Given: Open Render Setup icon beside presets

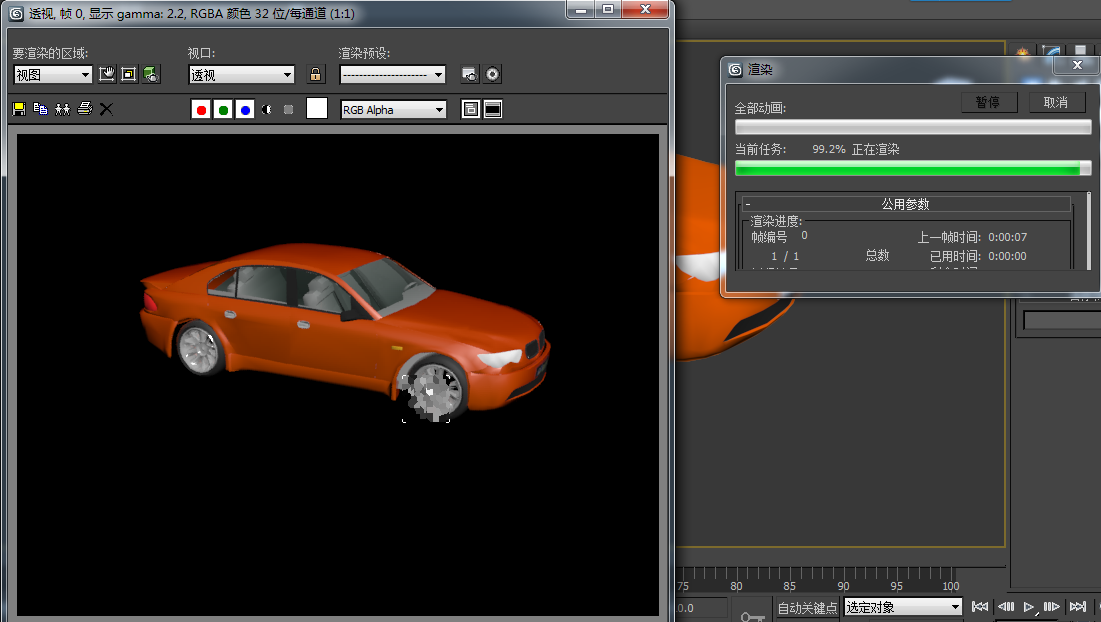Looking at the screenshot, I should [469, 74].
